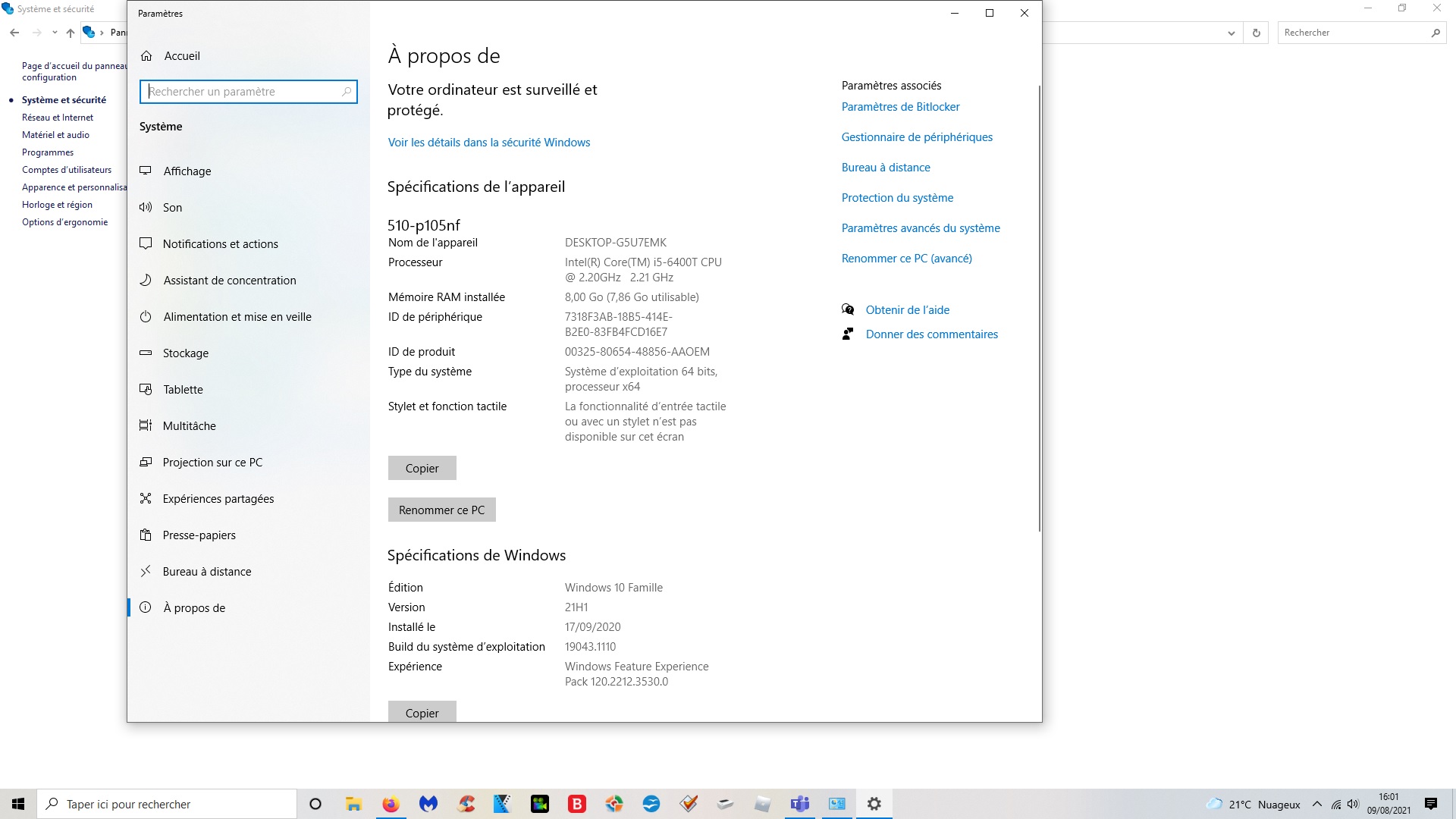Click network Wi-Fi icon in system tray
Viewport: 1456px width, 819px height.
click(x=1336, y=804)
